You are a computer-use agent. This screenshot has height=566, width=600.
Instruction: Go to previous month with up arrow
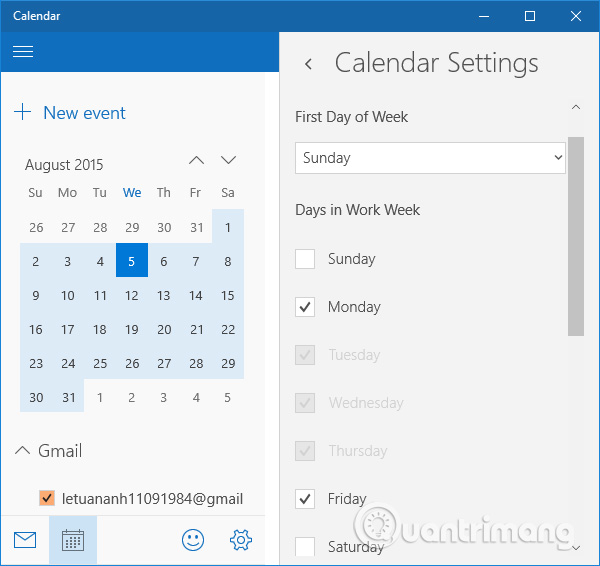pos(197,160)
